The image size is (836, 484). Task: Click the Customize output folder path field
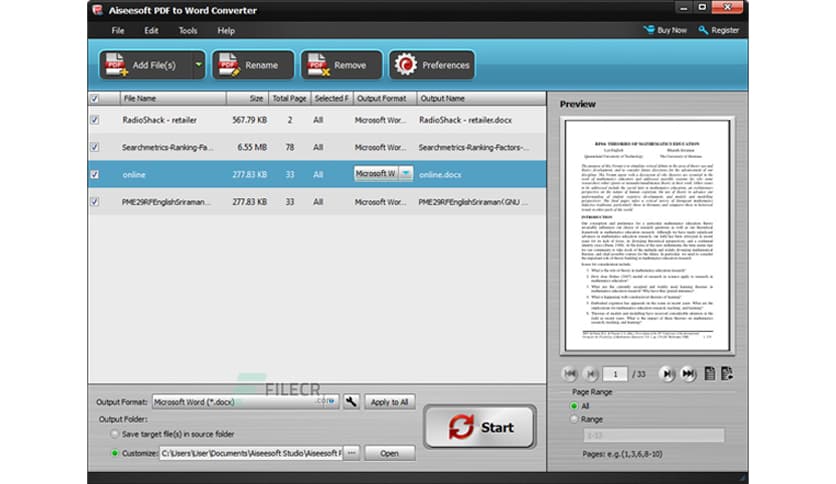point(251,453)
